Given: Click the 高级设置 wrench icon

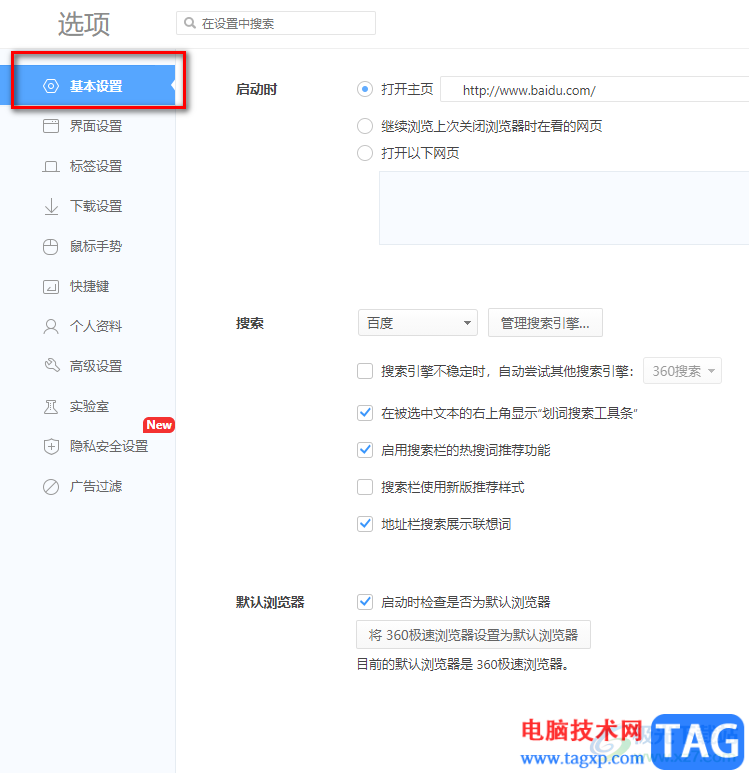Looking at the screenshot, I should 51,366.
